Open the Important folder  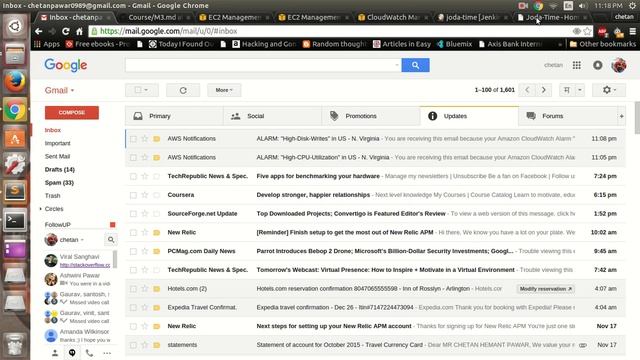[58, 143]
